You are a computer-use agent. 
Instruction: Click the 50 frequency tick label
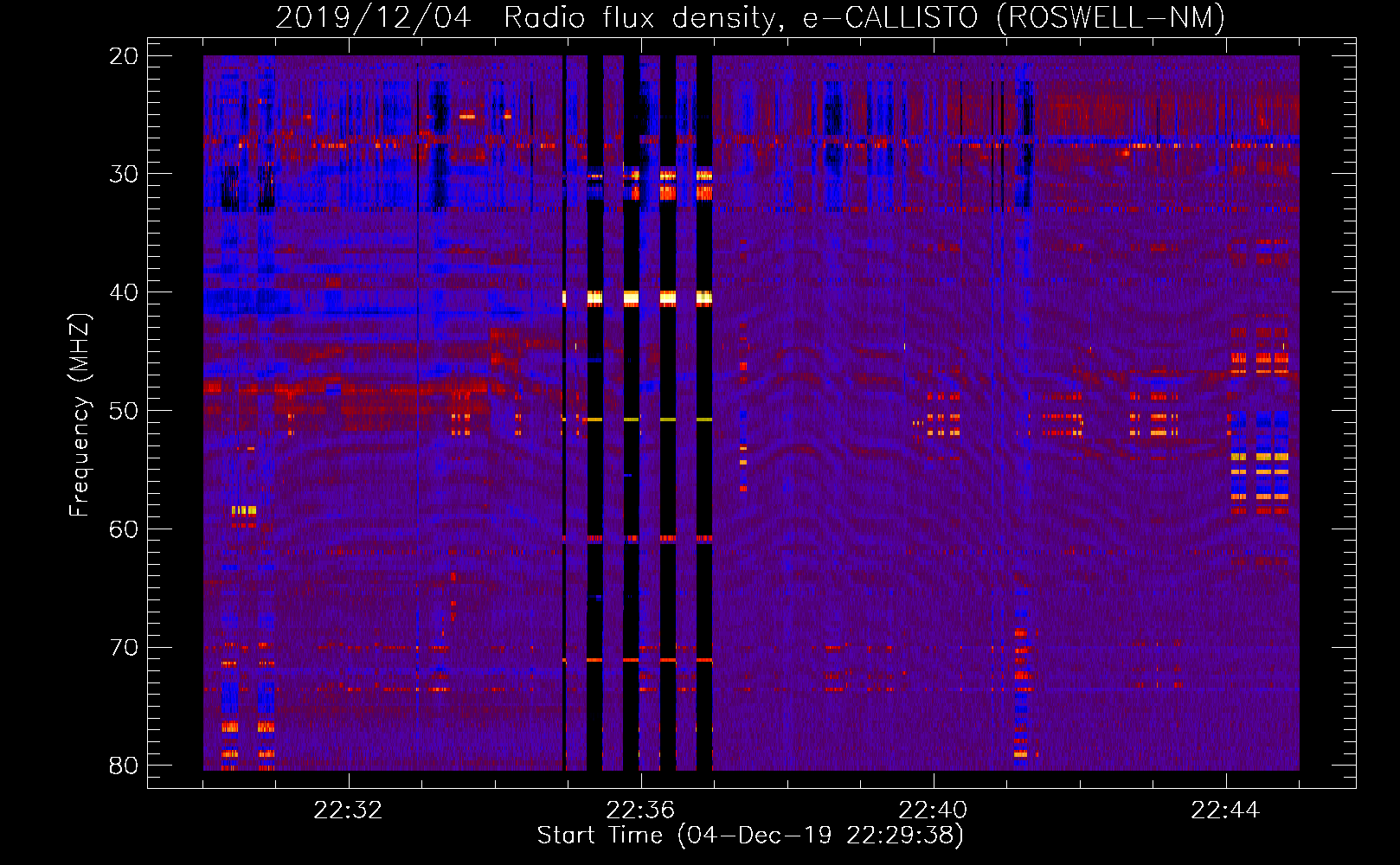point(124,411)
